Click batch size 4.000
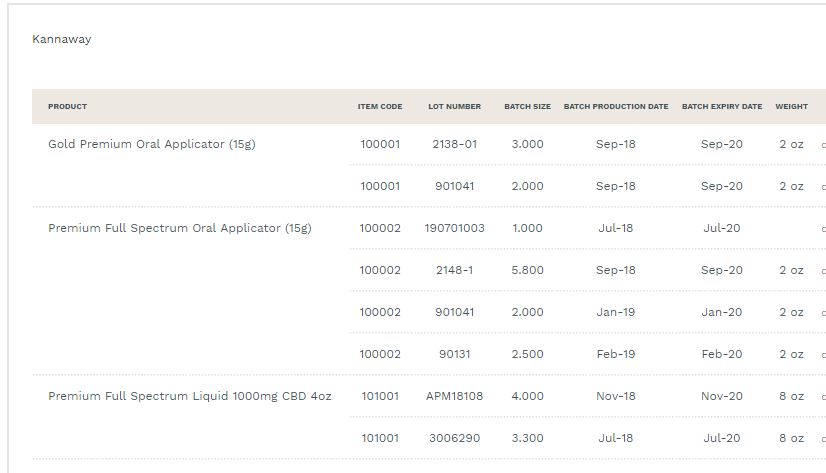 (527, 396)
